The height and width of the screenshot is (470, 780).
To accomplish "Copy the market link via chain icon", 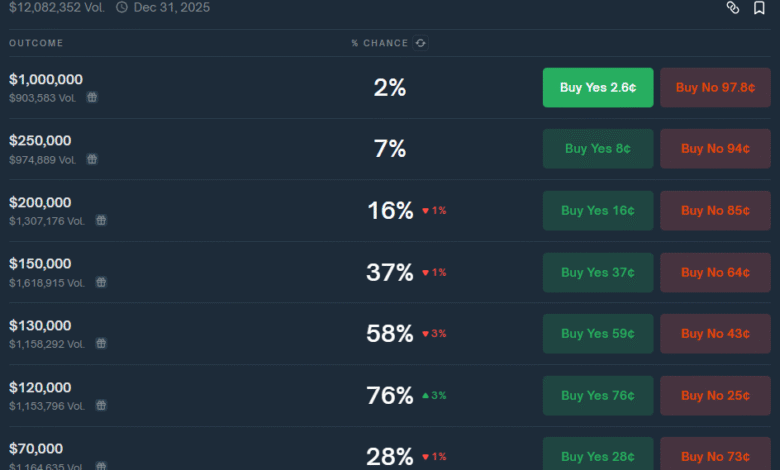I will [733, 7].
